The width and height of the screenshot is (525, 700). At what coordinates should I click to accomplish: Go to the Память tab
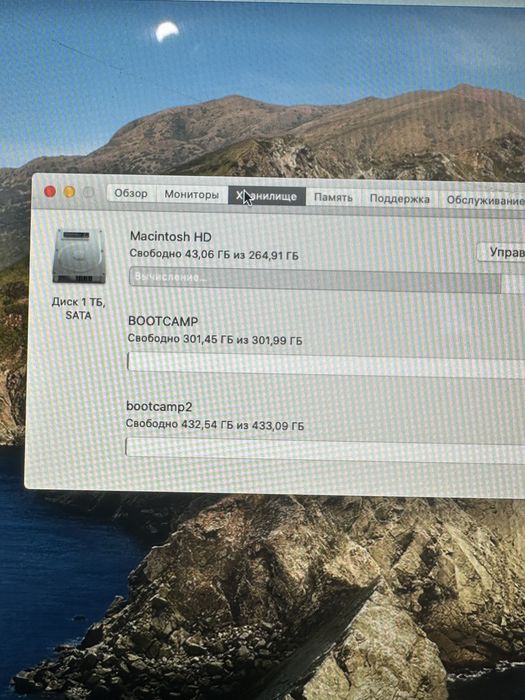coord(333,197)
